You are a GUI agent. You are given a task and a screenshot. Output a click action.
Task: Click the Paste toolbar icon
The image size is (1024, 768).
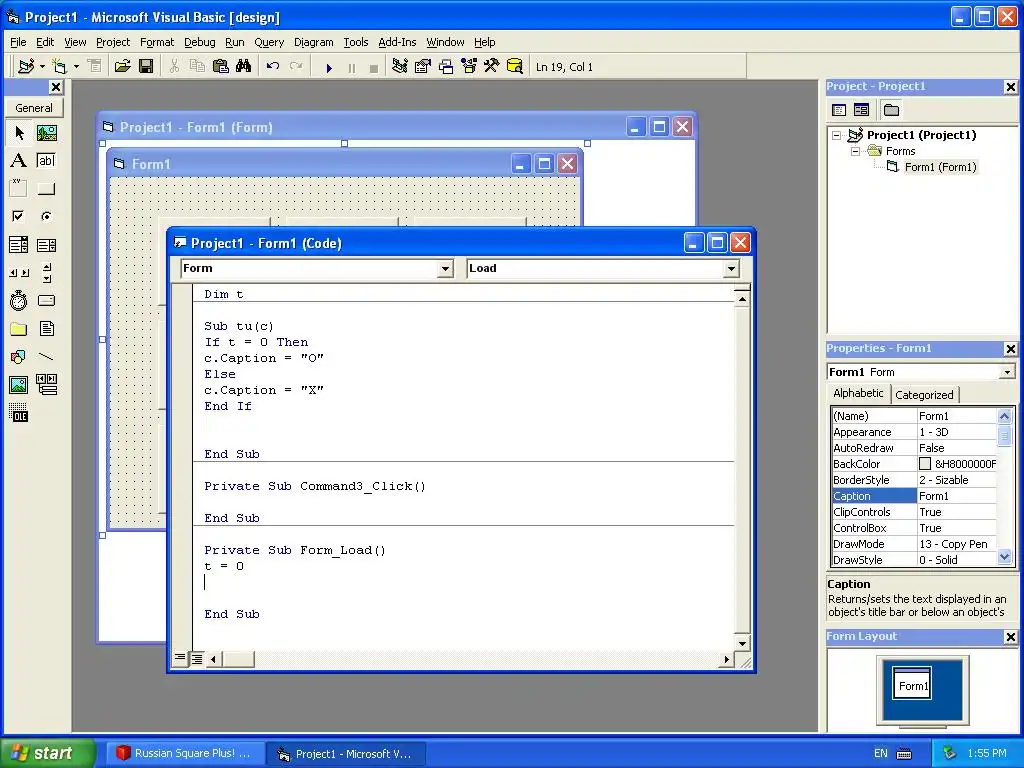tap(221, 67)
